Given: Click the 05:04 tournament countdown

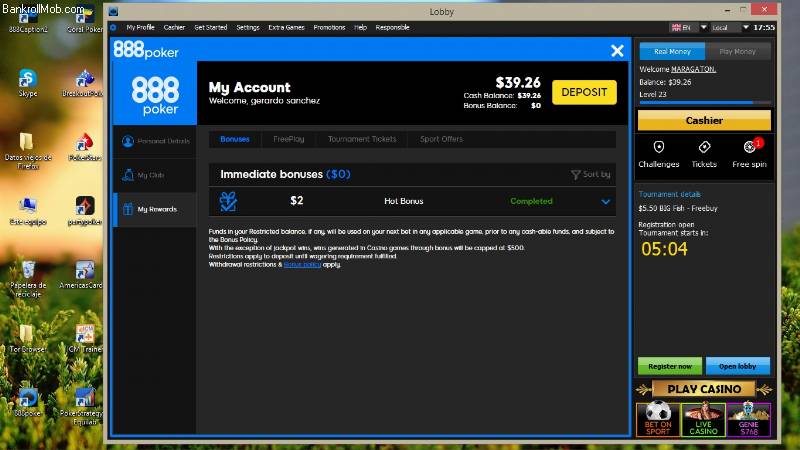Looking at the screenshot, I should 664,249.
